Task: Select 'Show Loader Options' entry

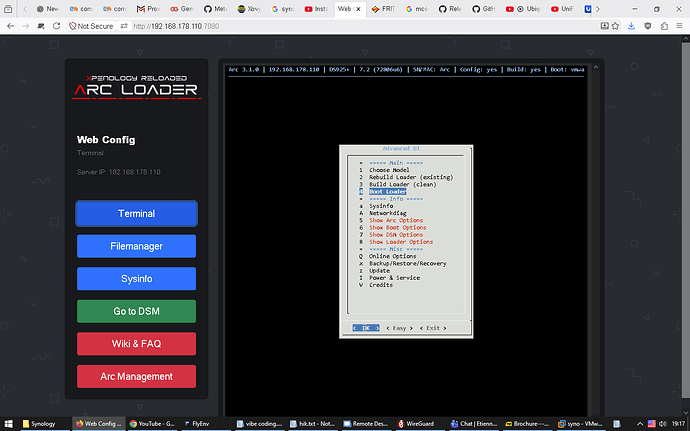Action: 401,242
